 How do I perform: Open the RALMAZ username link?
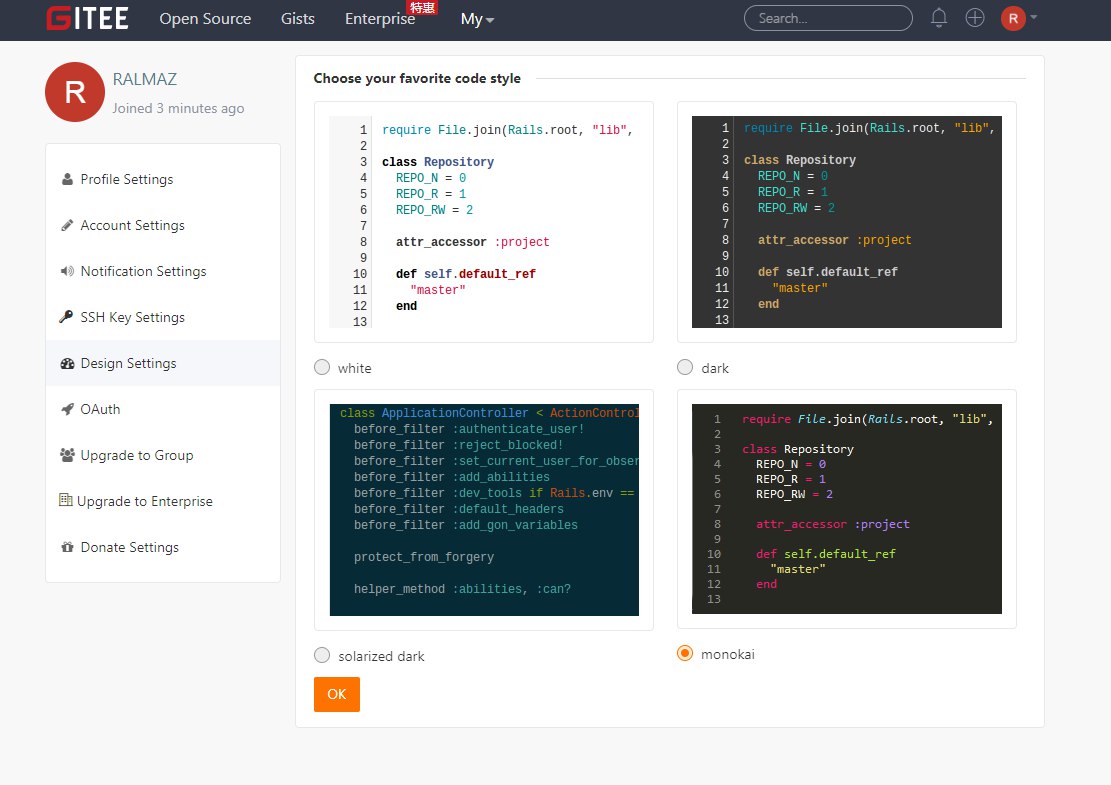point(145,79)
